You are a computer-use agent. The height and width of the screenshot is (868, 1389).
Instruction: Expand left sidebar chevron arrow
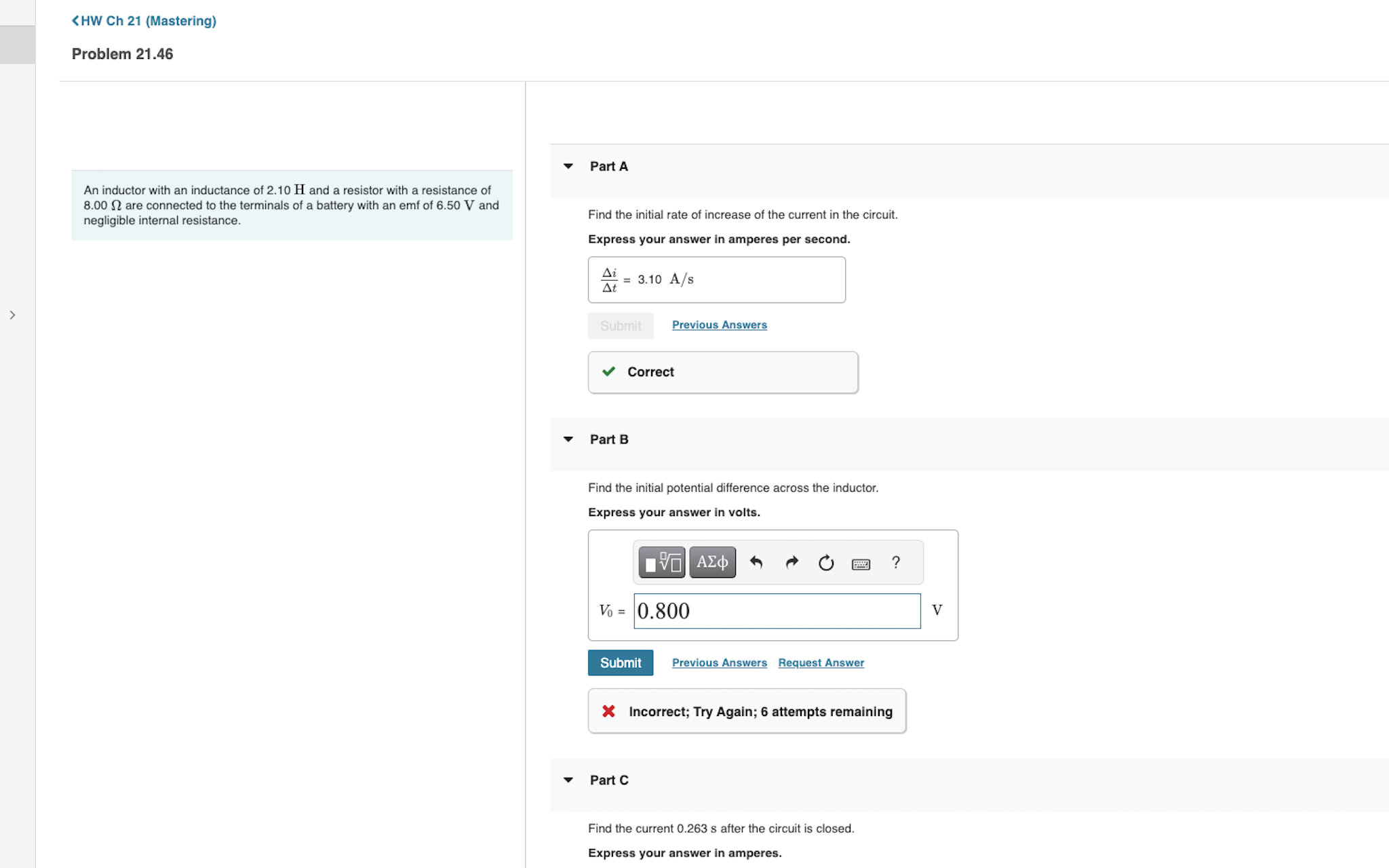[12, 315]
